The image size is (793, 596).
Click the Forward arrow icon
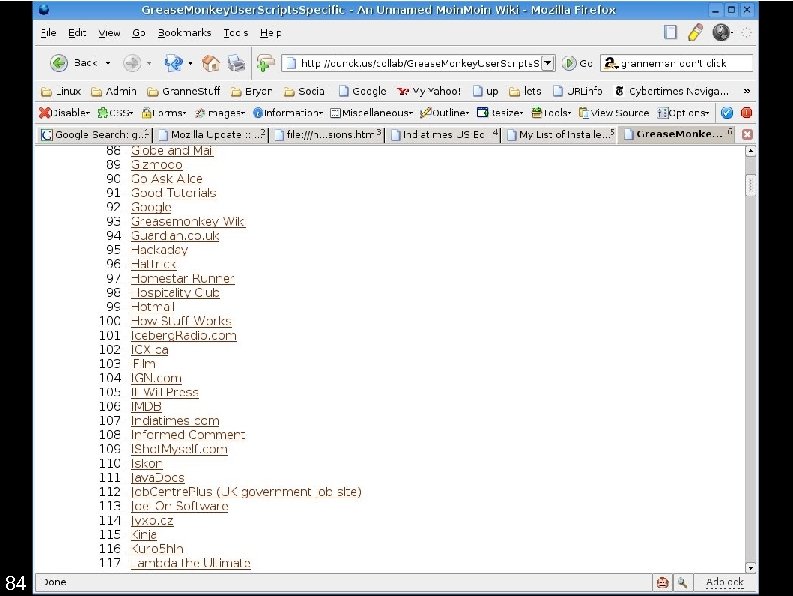tap(132, 63)
